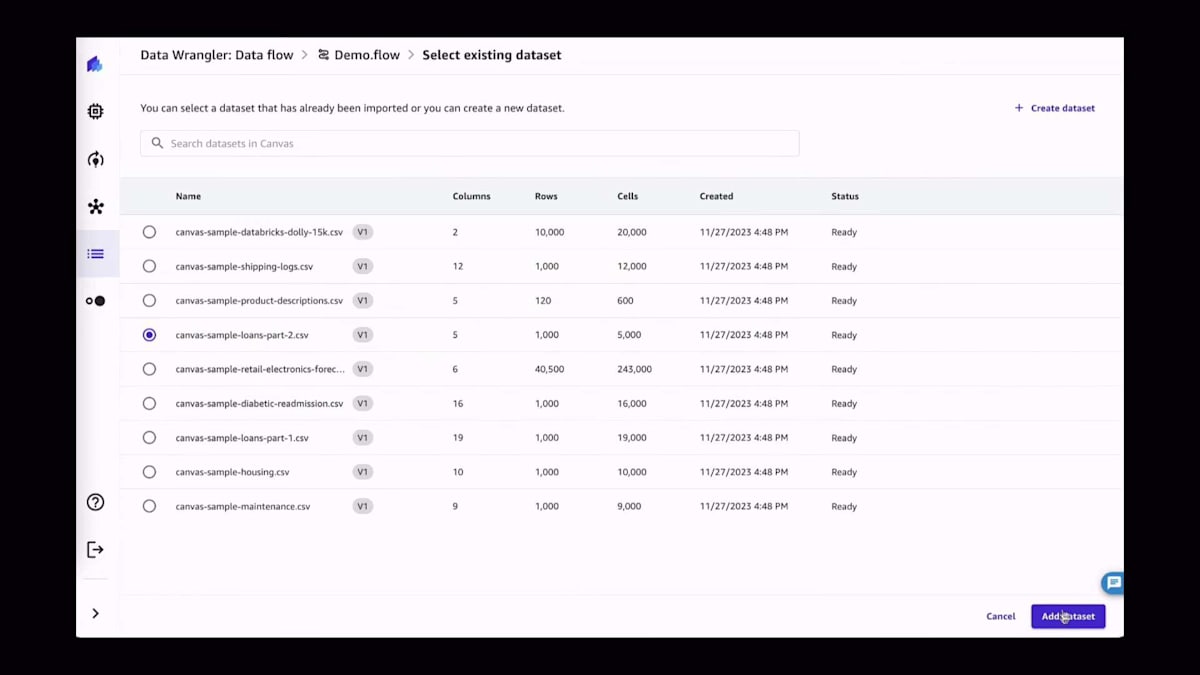
Task: Select canvas-sample-maintenance.csv radio button
Action: point(149,506)
